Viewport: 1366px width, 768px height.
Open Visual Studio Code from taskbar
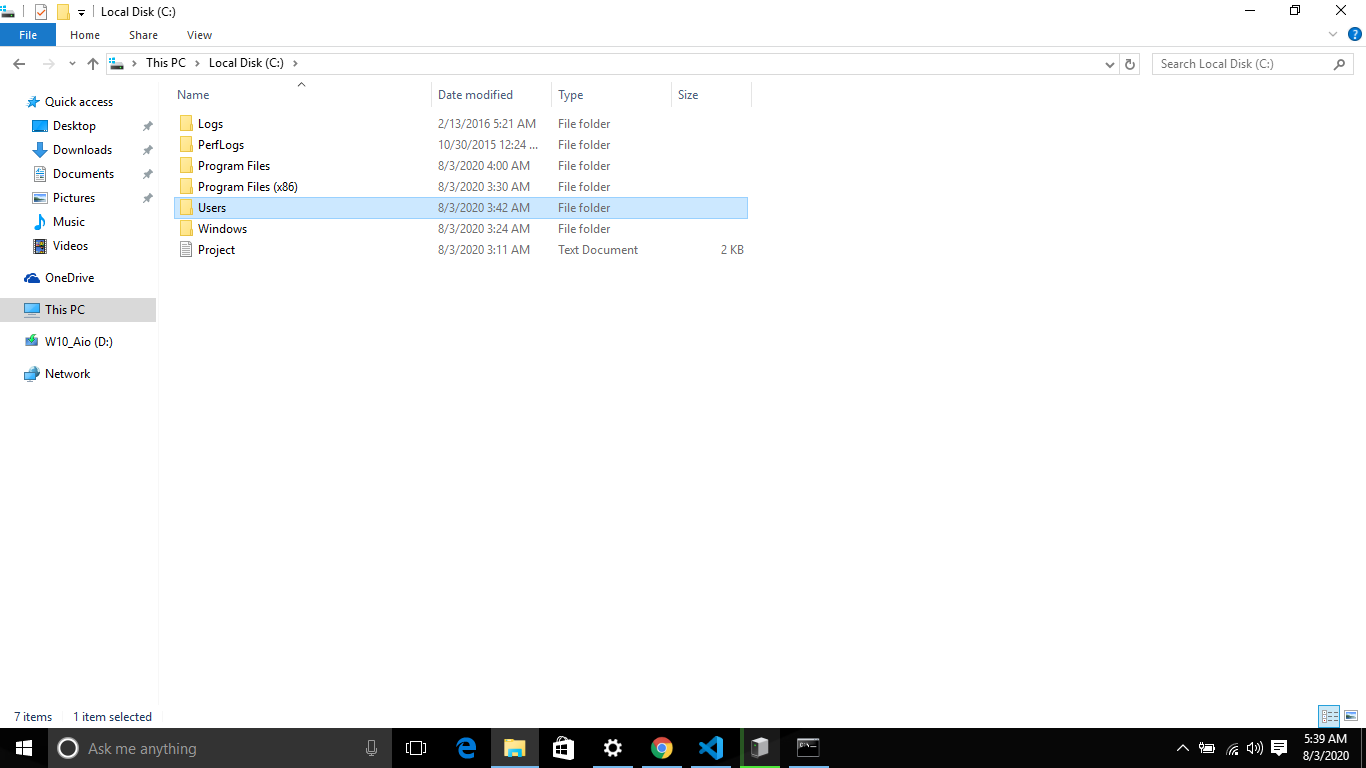pyautogui.click(x=711, y=748)
